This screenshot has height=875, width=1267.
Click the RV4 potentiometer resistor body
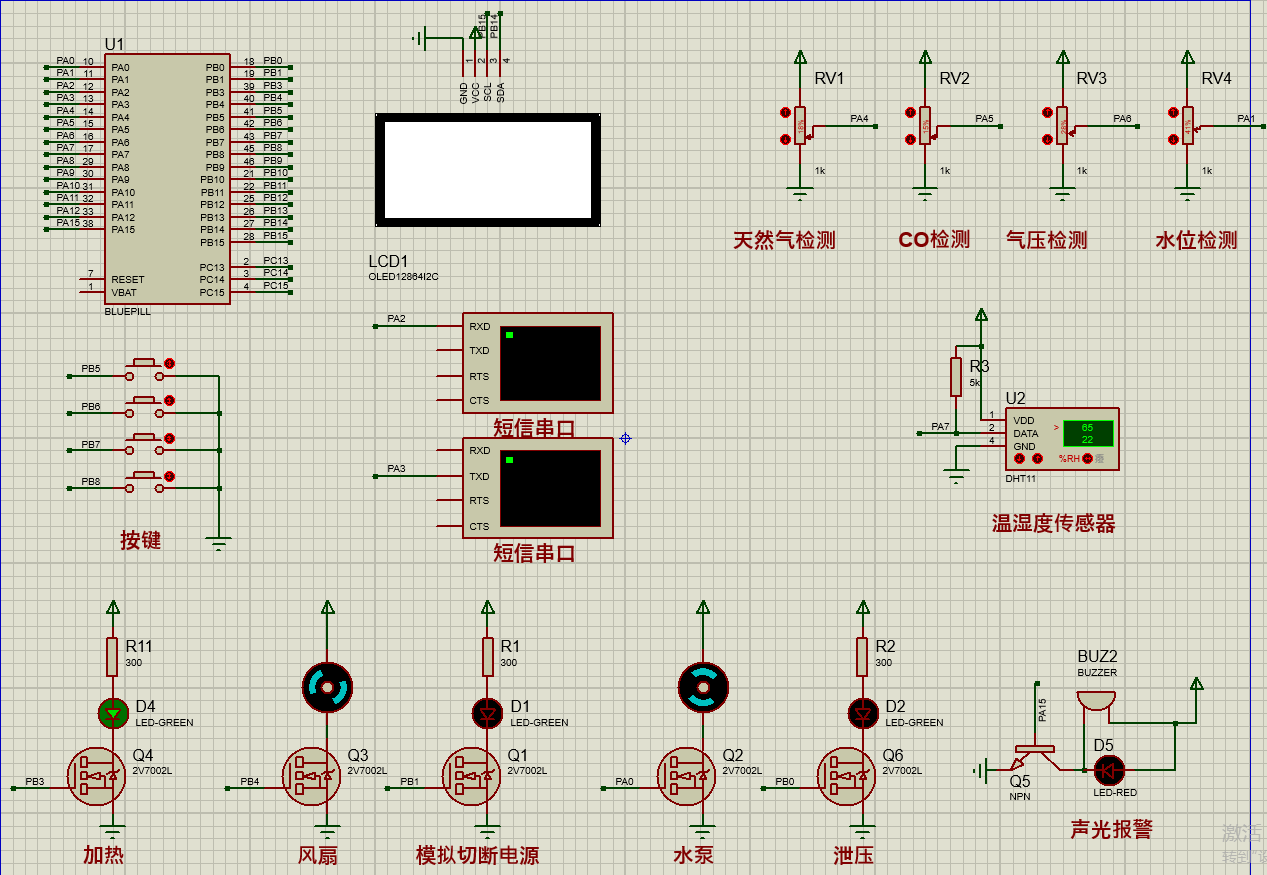[1187, 125]
